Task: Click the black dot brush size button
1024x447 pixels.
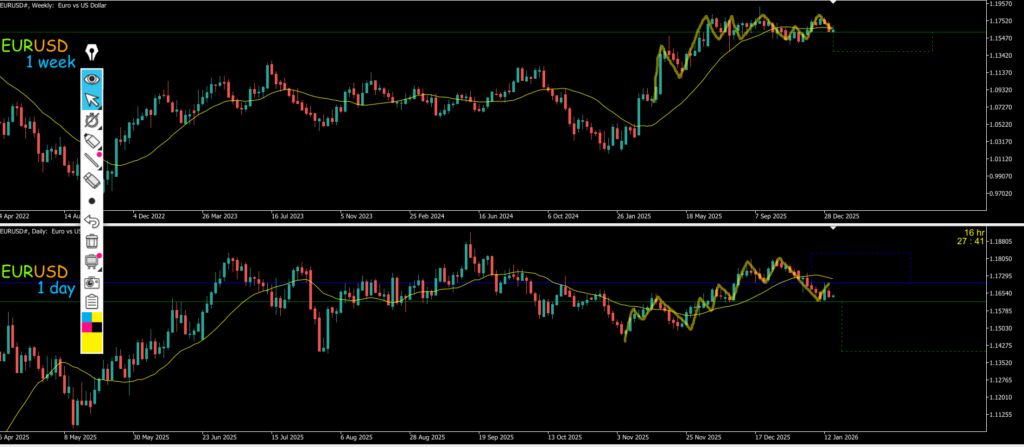Action: [x=92, y=201]
